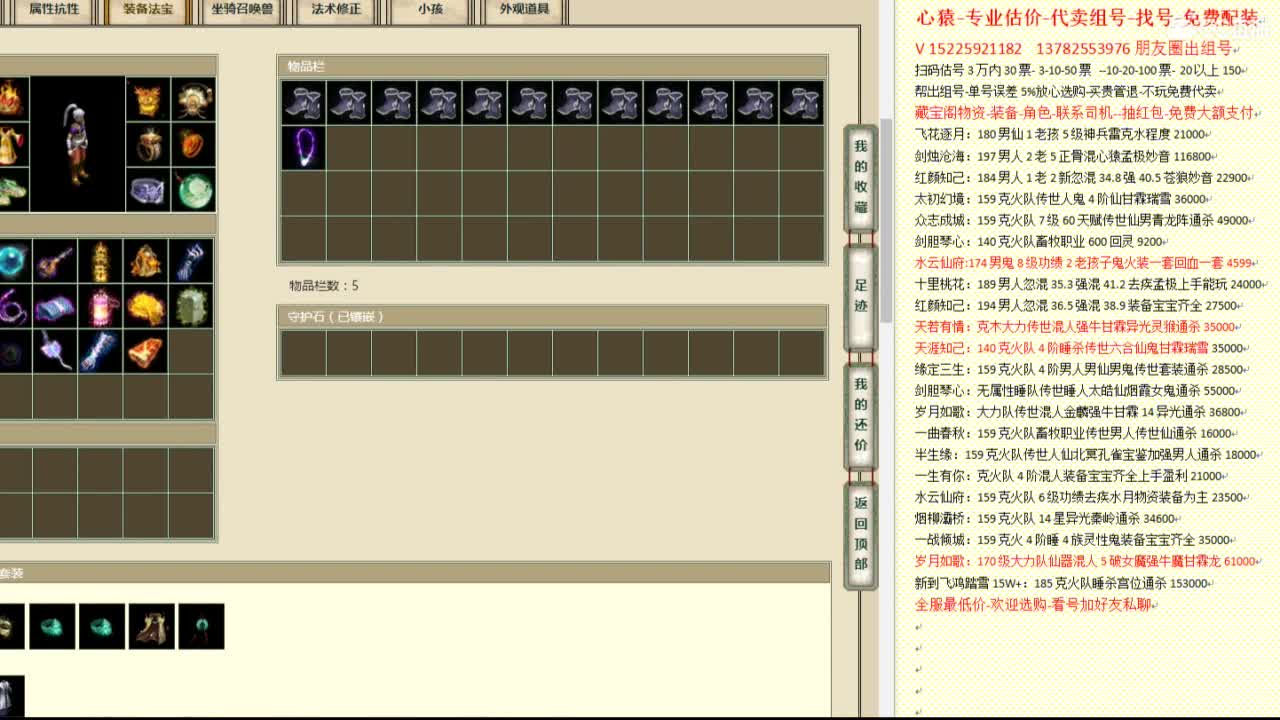Click a green ring in the 套装 panel

click(x=51, y=627)
